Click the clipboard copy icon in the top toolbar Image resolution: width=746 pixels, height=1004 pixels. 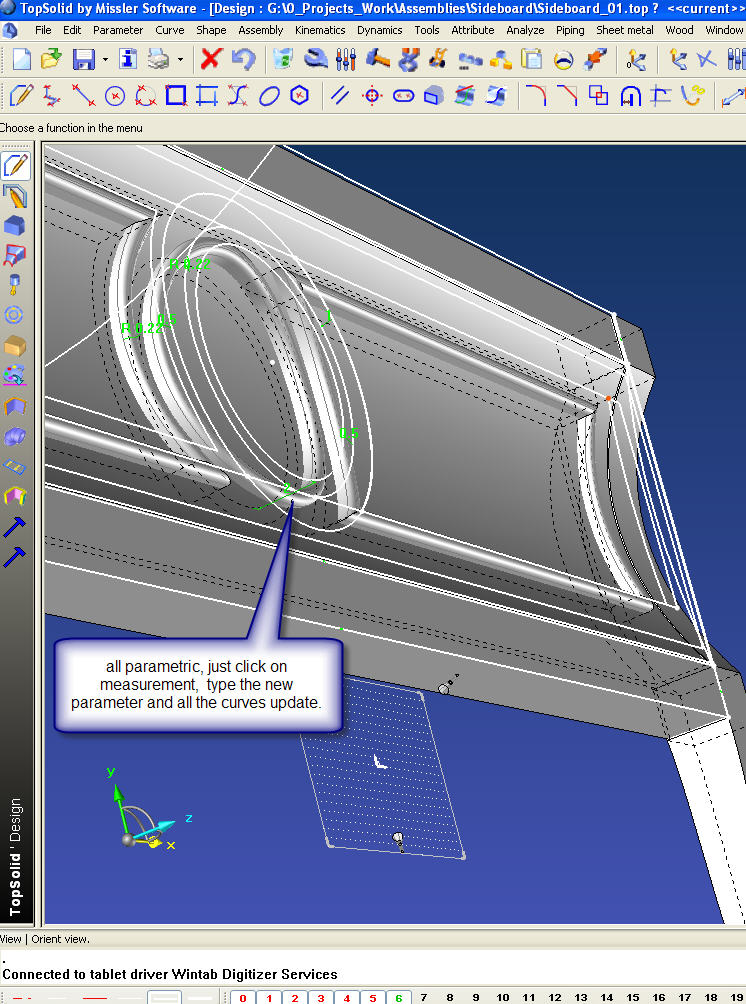(531, 60)
